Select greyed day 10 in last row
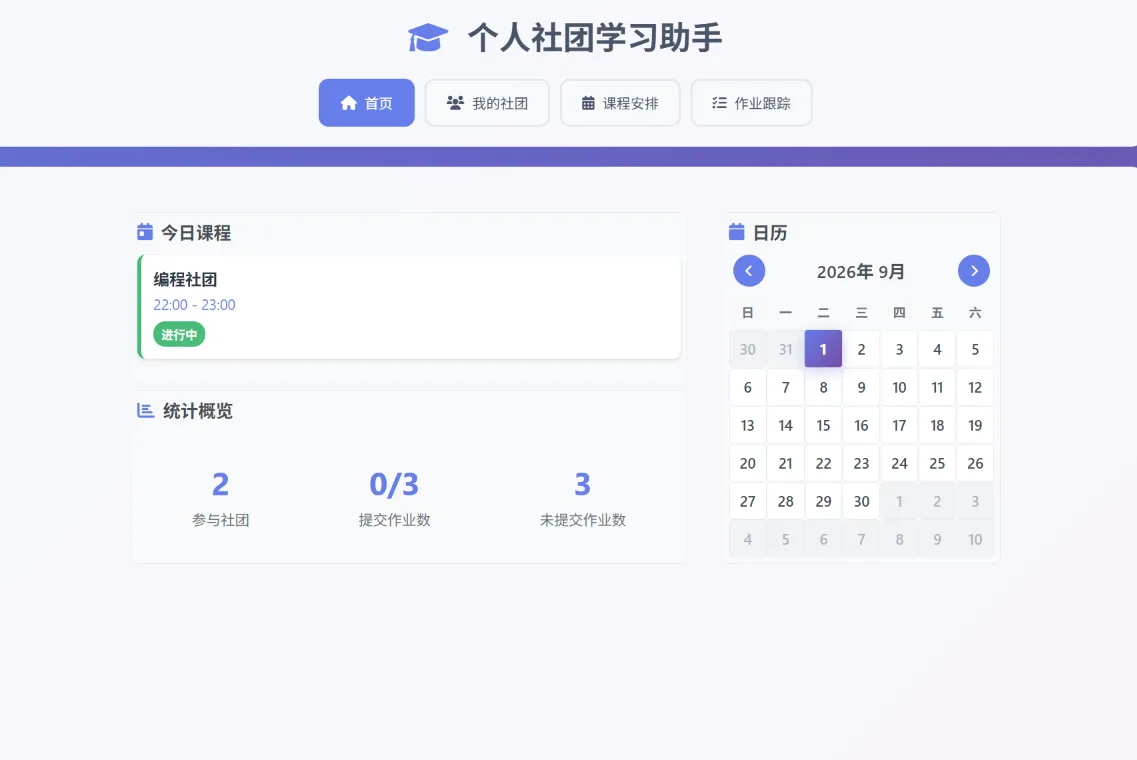 pos(975,540)
